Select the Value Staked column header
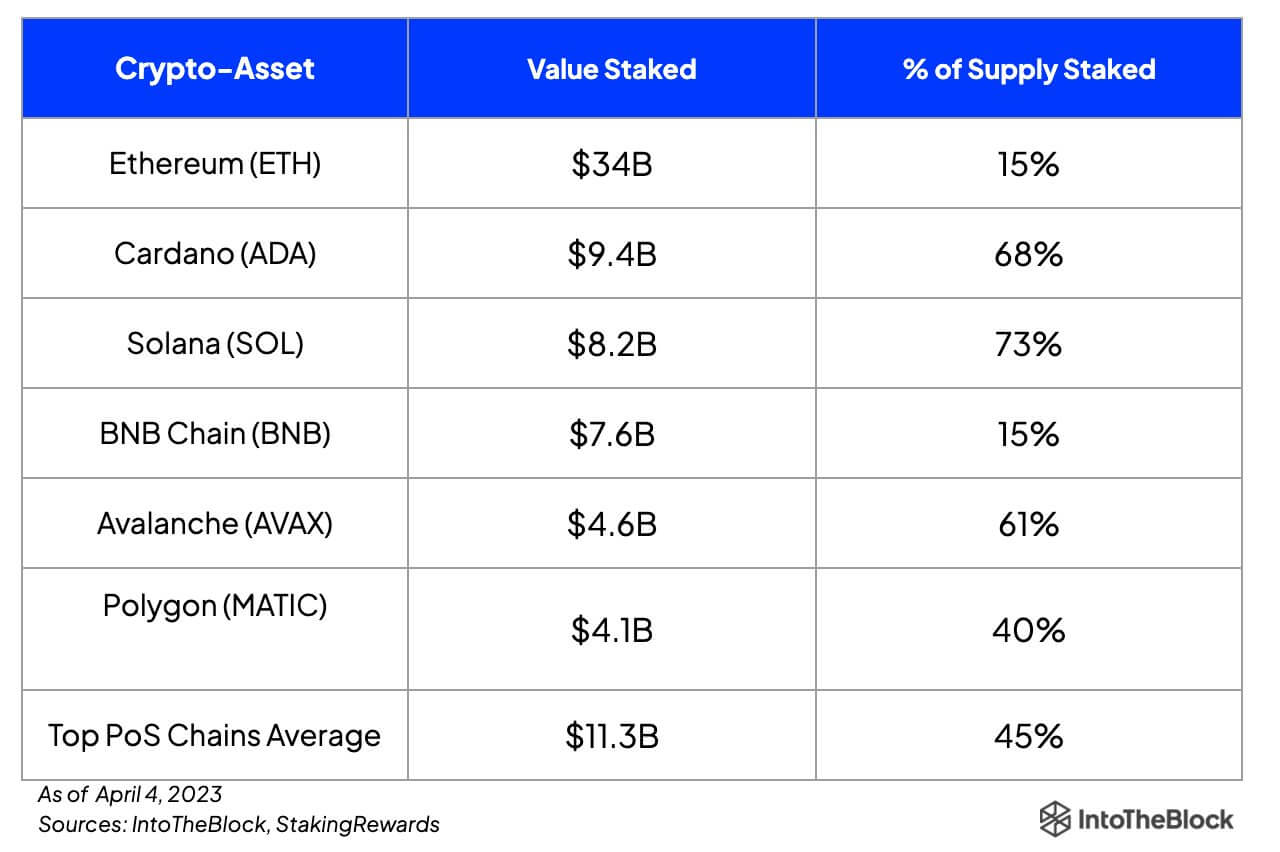Viewport: 1280px width, 852px height. click(612, 69)
